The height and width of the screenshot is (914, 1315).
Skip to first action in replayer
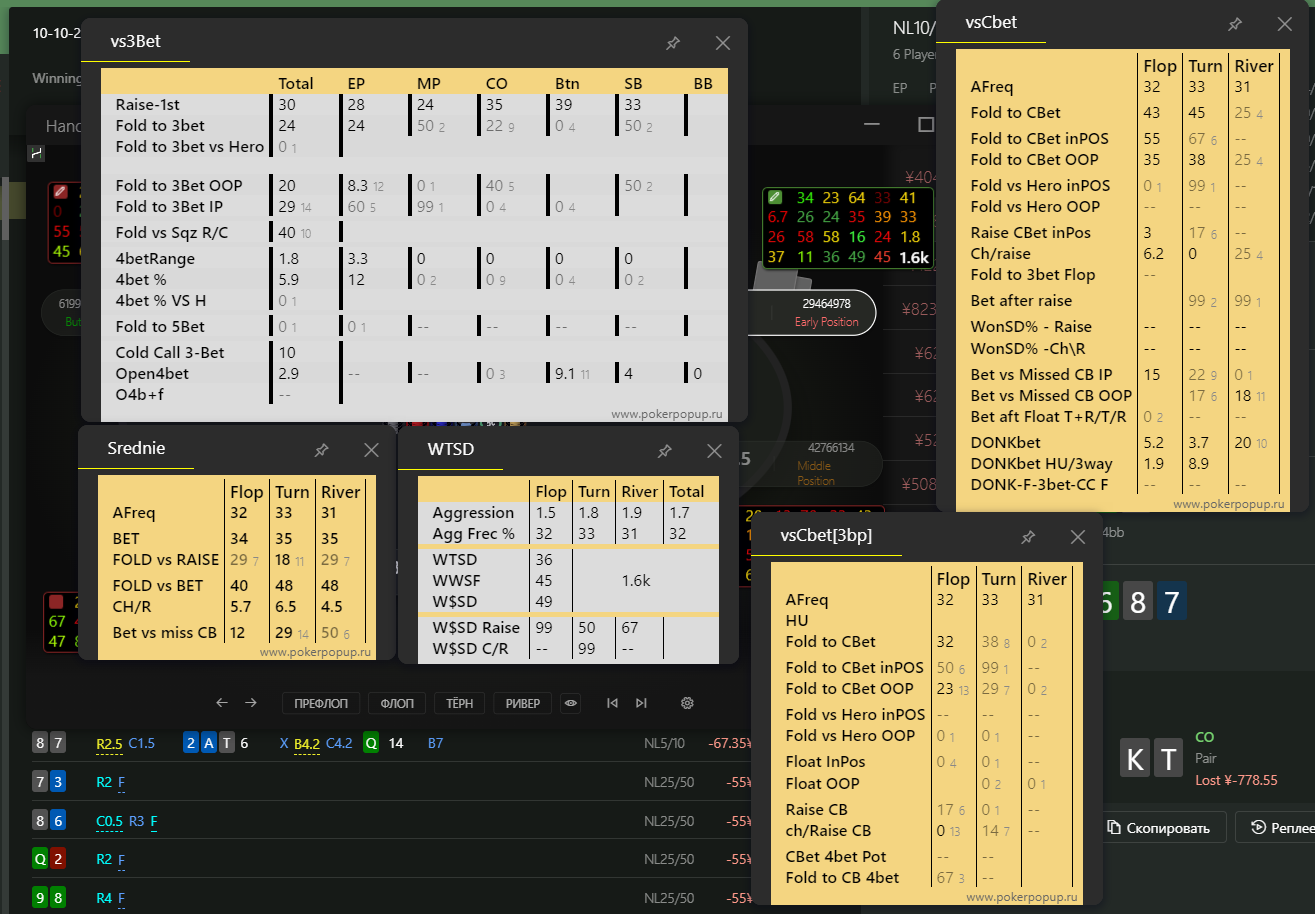[x=612, y=703]
